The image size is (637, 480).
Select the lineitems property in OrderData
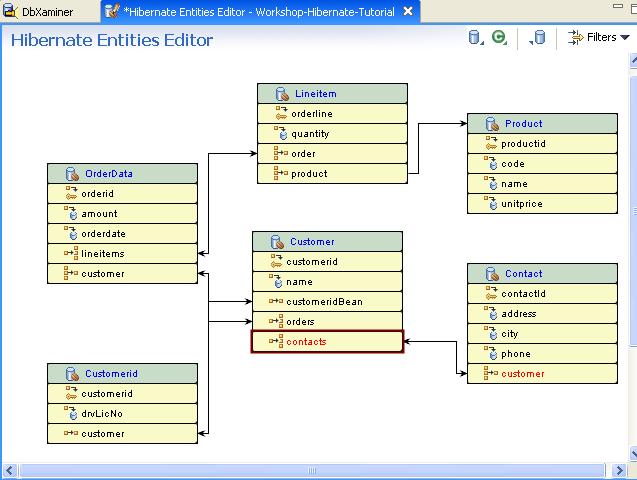(x=122, y=253)
